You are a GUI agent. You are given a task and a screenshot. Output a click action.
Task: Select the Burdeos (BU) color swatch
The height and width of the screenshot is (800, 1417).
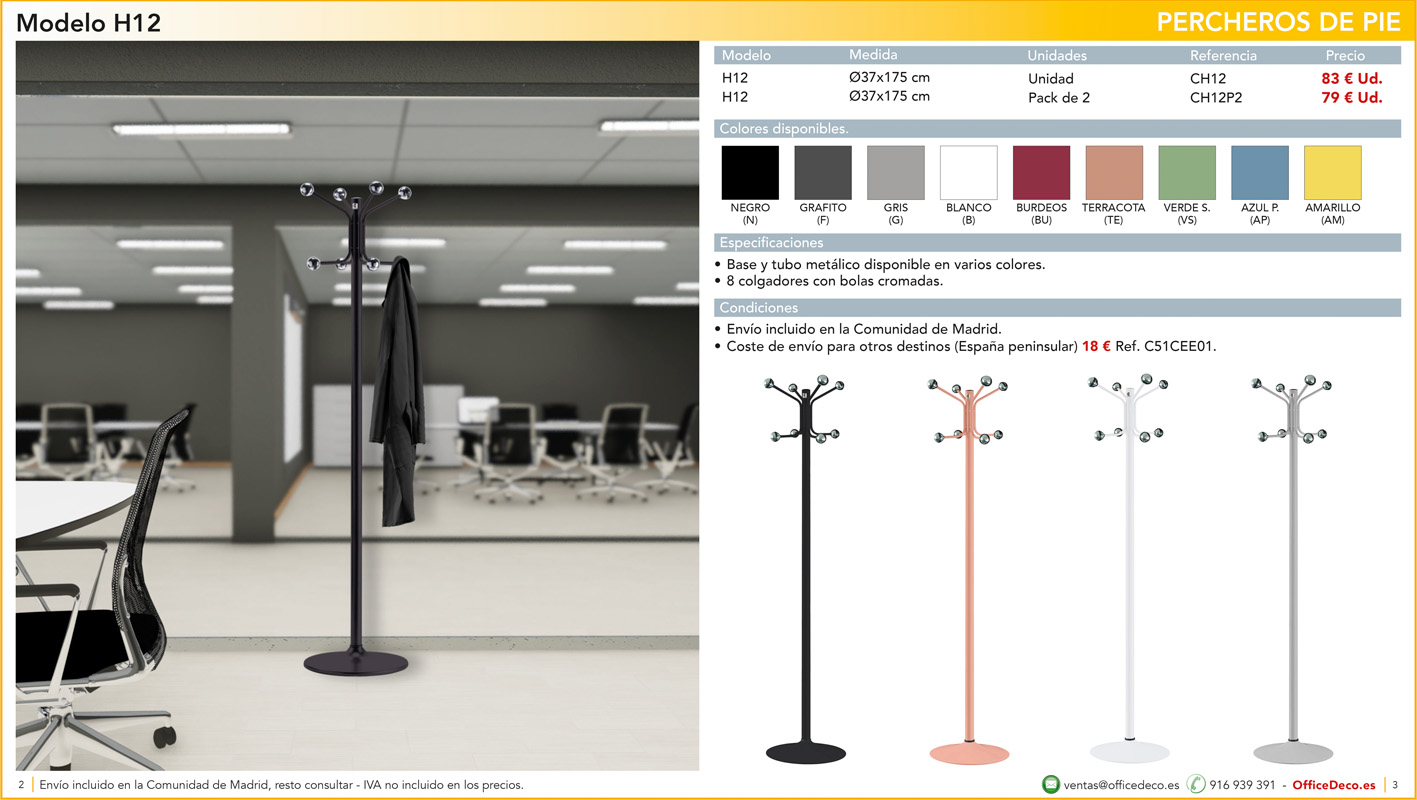tap(1041, 173)
